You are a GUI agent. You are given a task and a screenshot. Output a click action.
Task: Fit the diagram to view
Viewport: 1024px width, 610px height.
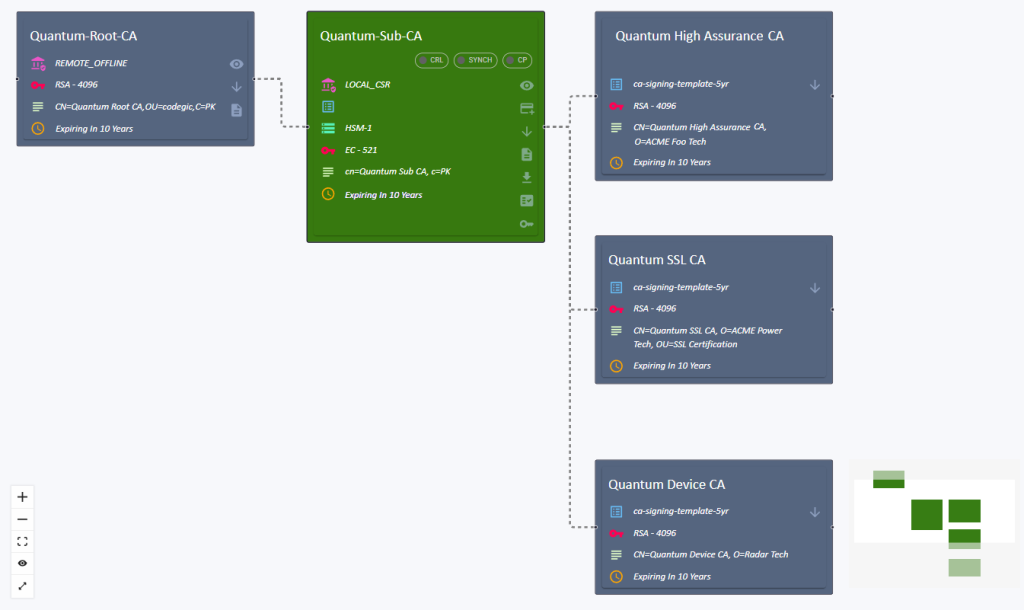pyautogui.click(x=22, y=541)
